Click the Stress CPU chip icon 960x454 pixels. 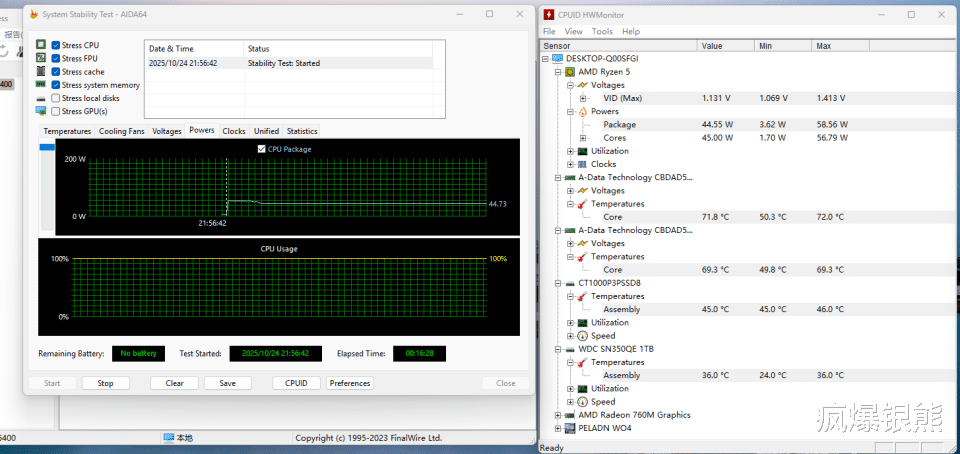pos(41,45)
